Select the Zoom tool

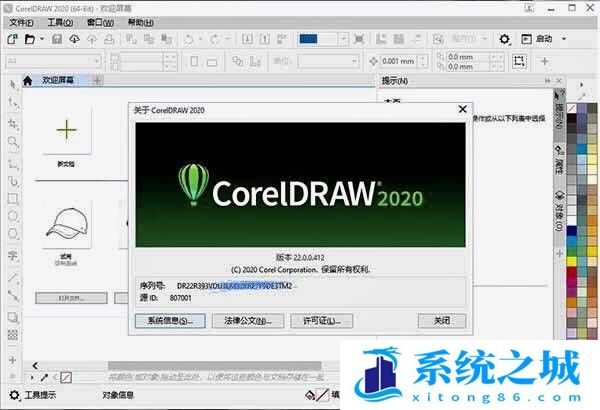(x=13, y=142)
